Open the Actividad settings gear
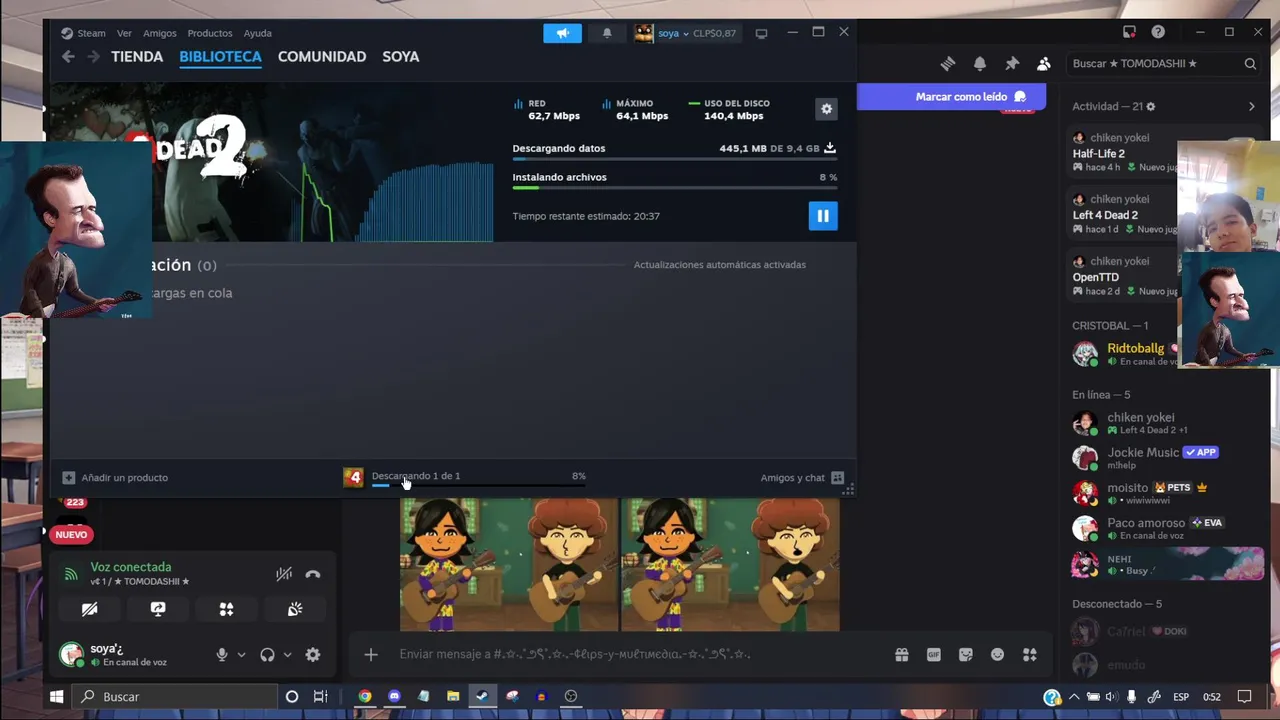Image resolution: width=1280 pixels, height=720 pixels. [x=1151, y=107]
